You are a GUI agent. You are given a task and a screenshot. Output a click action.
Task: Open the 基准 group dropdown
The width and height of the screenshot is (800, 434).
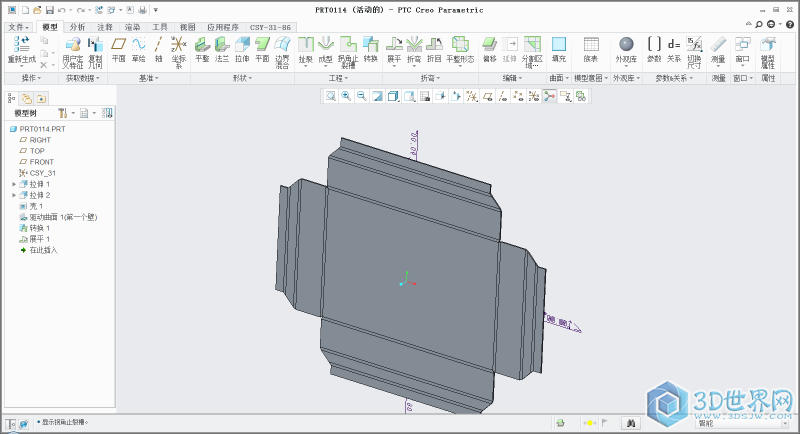(x=148, y=78)
